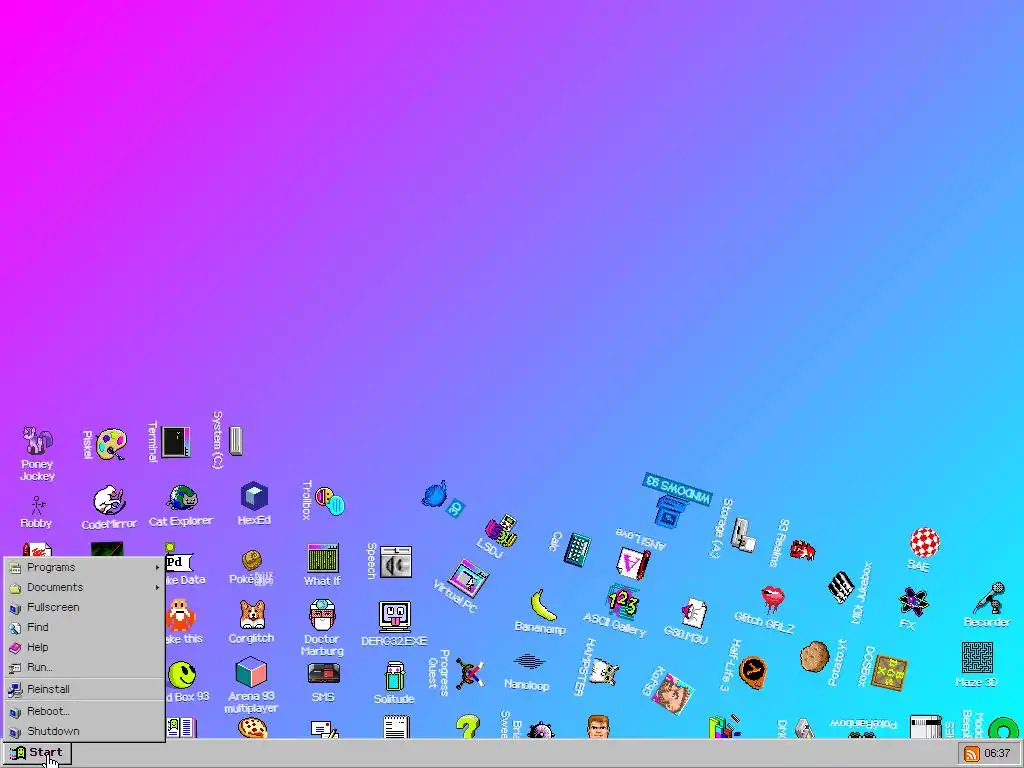Open the Storage (A:) floppy icon

[x=743, y=536]
